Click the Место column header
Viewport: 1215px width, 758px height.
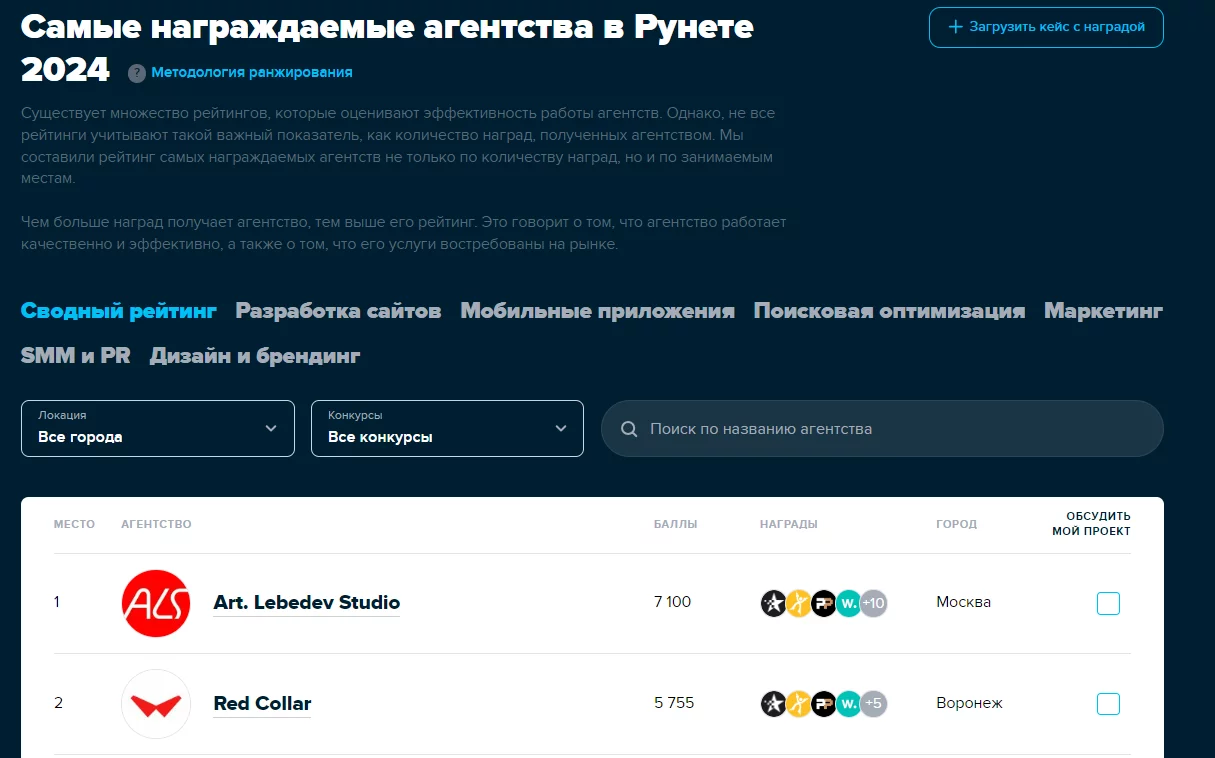pyautogui.click(x=75, y=524)
